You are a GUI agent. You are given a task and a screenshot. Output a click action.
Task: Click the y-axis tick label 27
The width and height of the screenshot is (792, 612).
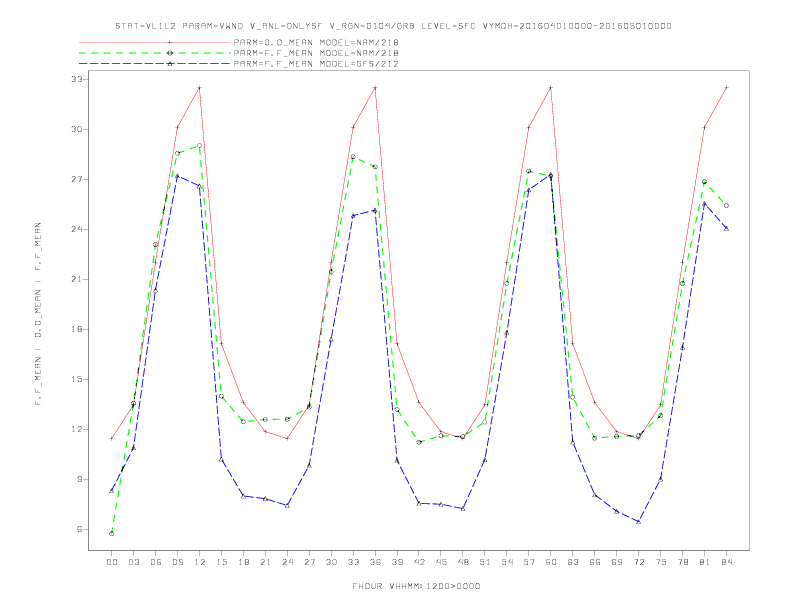[76, 179]
